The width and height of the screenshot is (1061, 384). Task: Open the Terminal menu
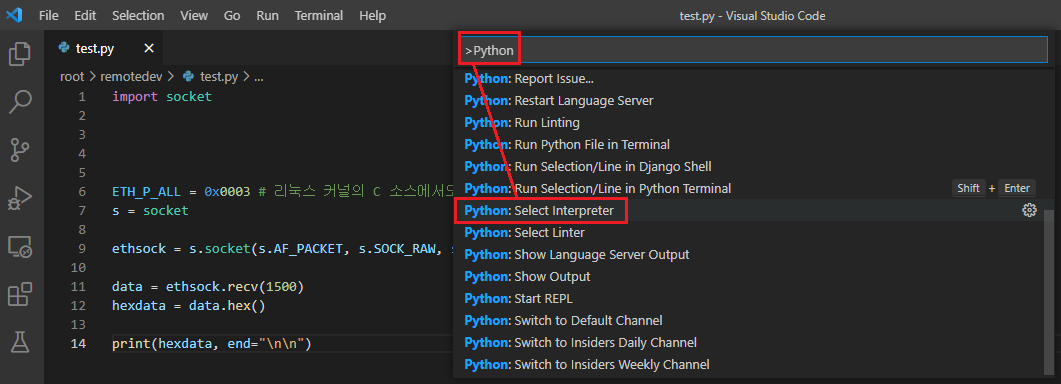point(319,15)
